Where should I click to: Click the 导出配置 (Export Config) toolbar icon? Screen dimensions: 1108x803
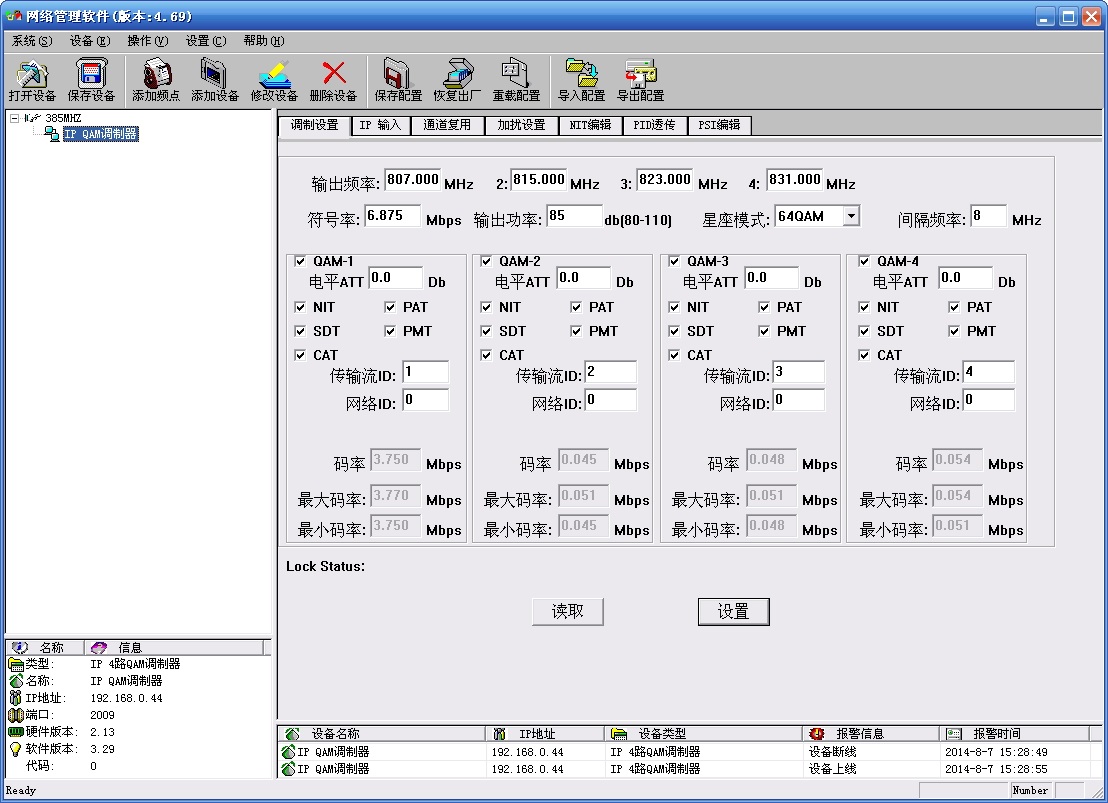point(640,75)
